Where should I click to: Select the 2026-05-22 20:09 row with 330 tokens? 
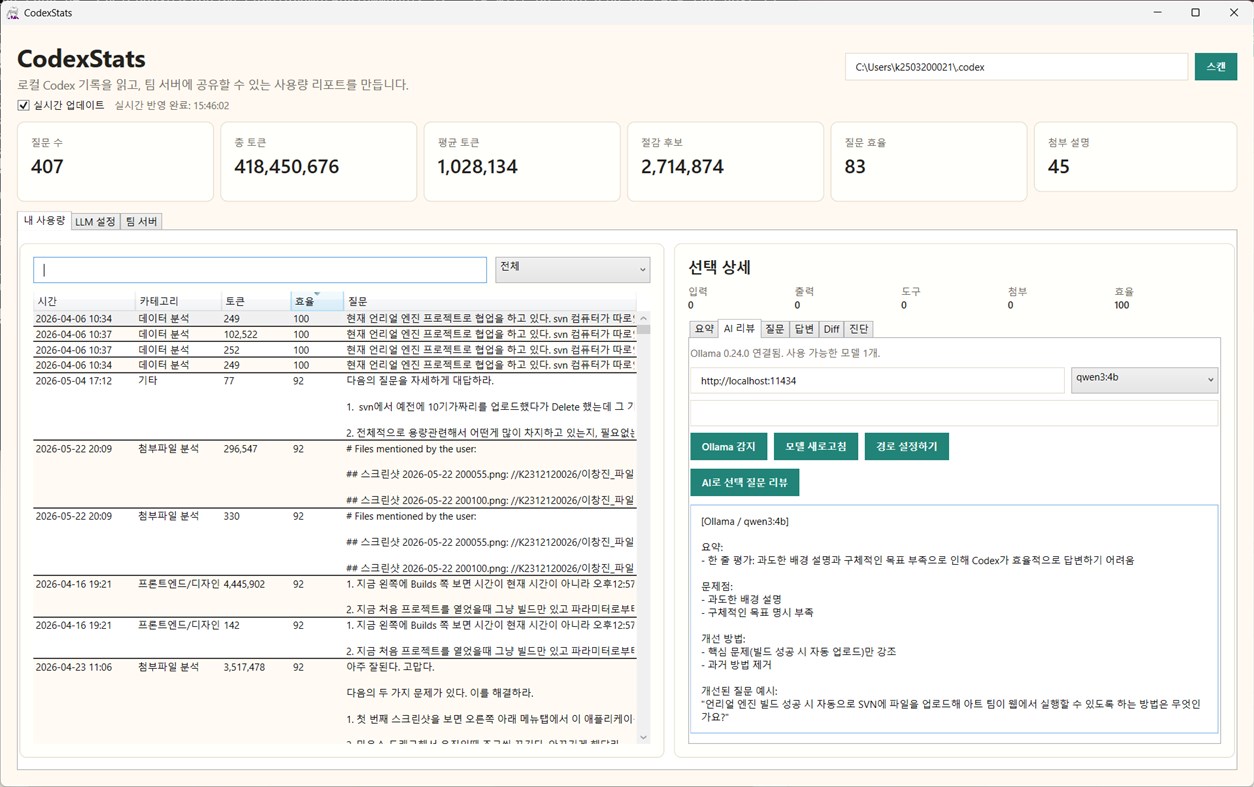click(x=334, y=542)
